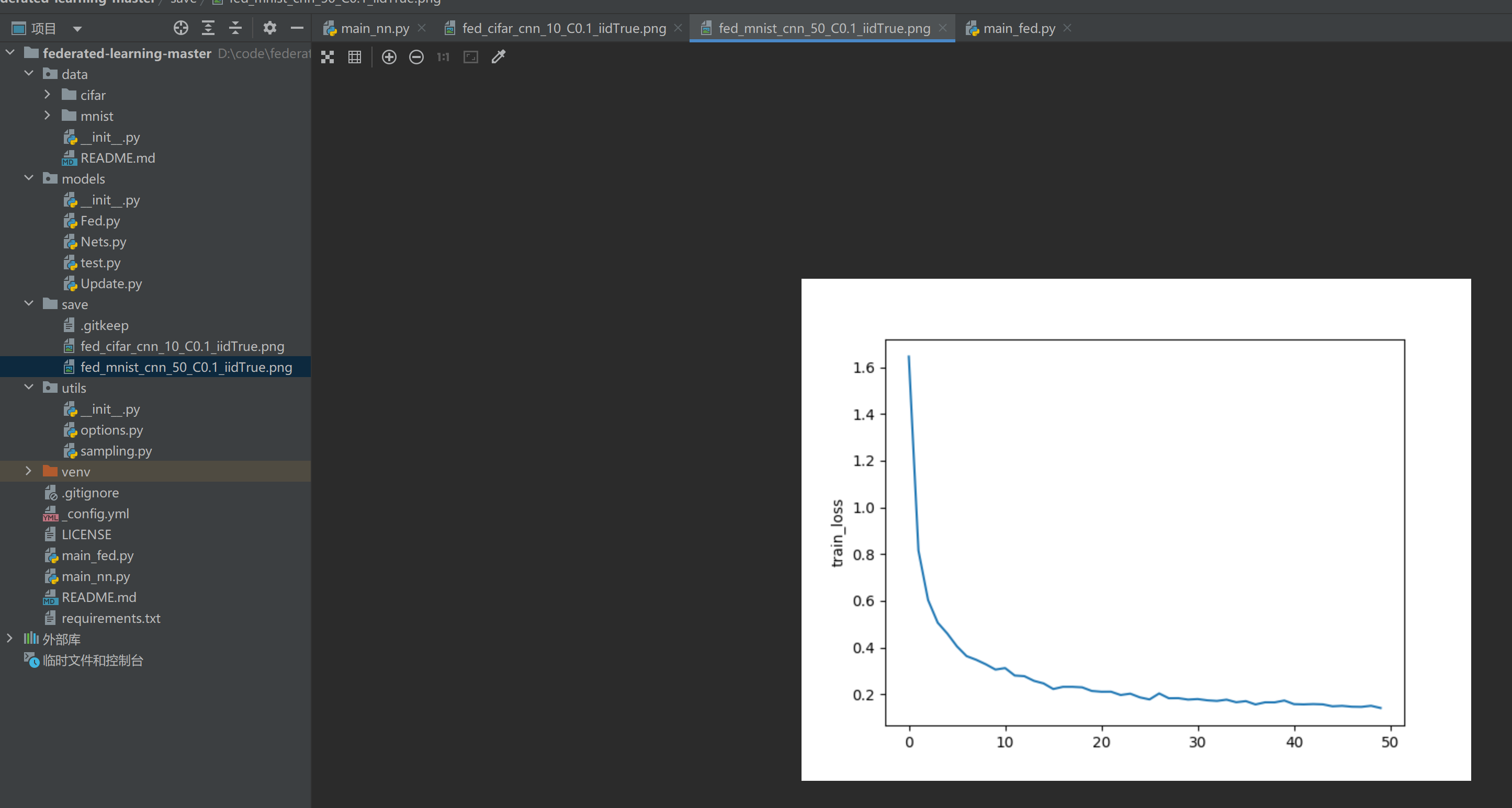Collapse all project tree nodes
This screenshot has width=1512, height=808.
[235, 28]
